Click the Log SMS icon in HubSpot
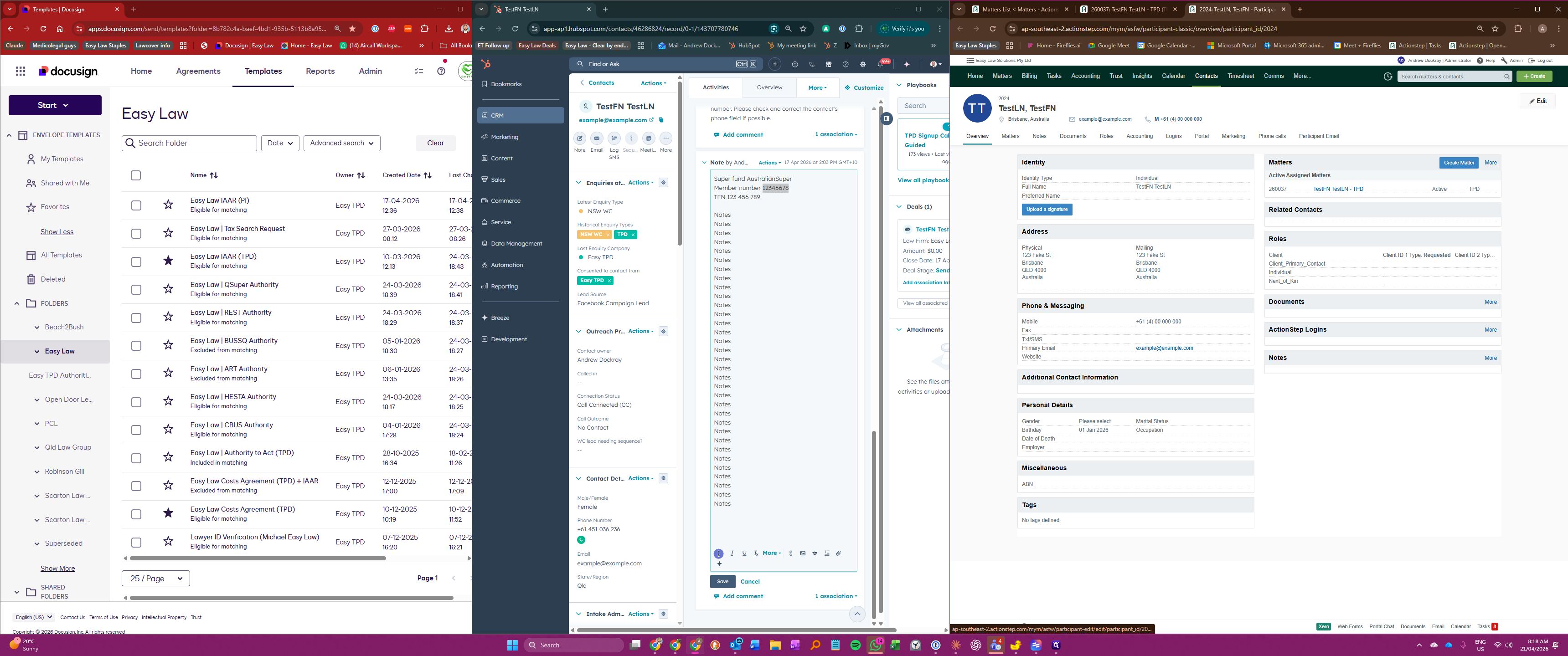The image size is (1568, 656). pos(614,139)
